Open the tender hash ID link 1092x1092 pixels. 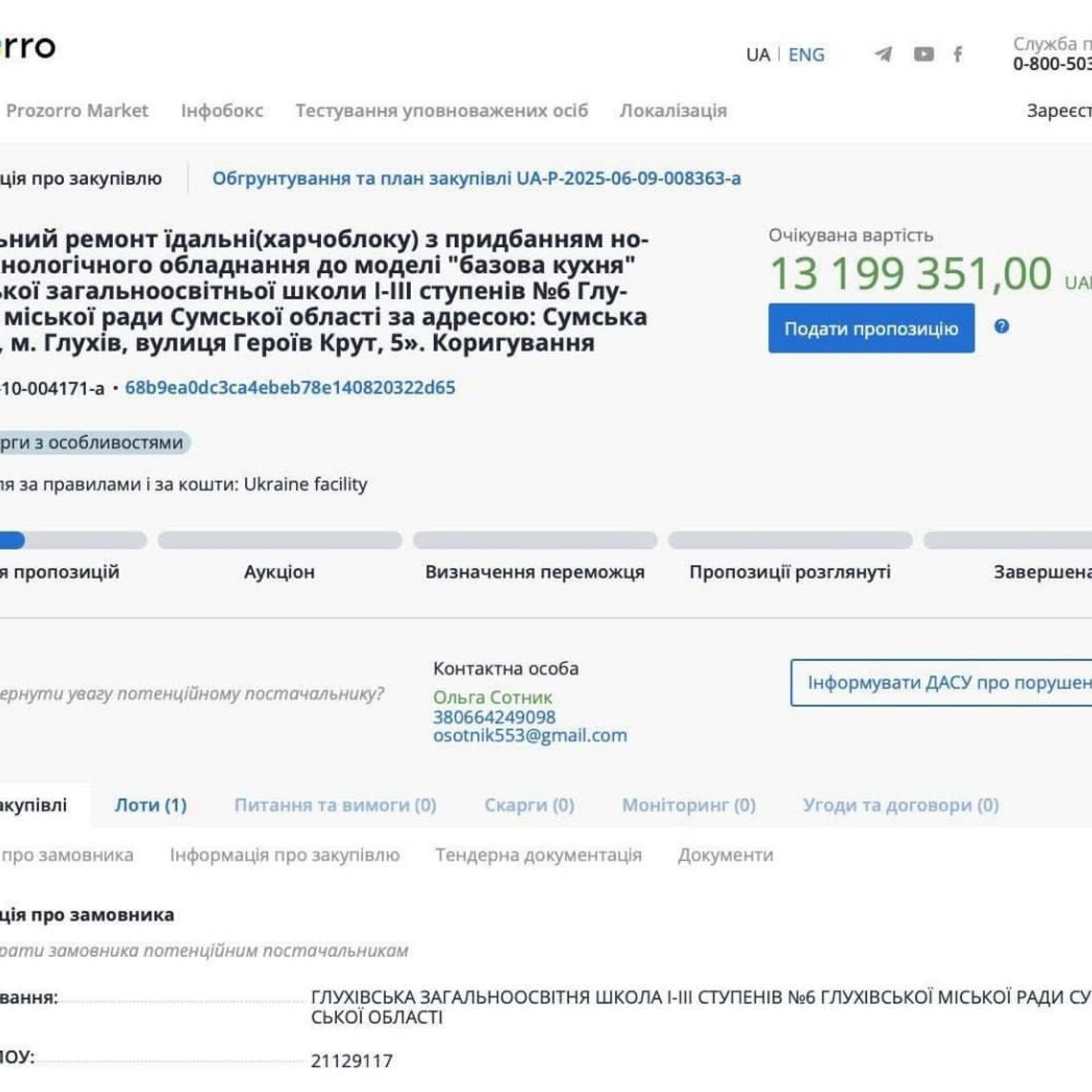click(290, 387)
